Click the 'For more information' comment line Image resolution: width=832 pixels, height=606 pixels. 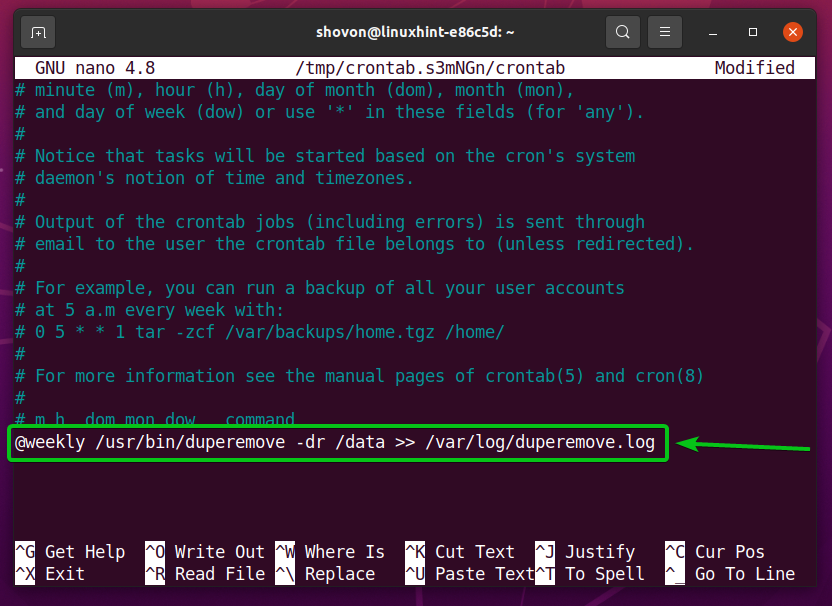click(x=359, y=376)
